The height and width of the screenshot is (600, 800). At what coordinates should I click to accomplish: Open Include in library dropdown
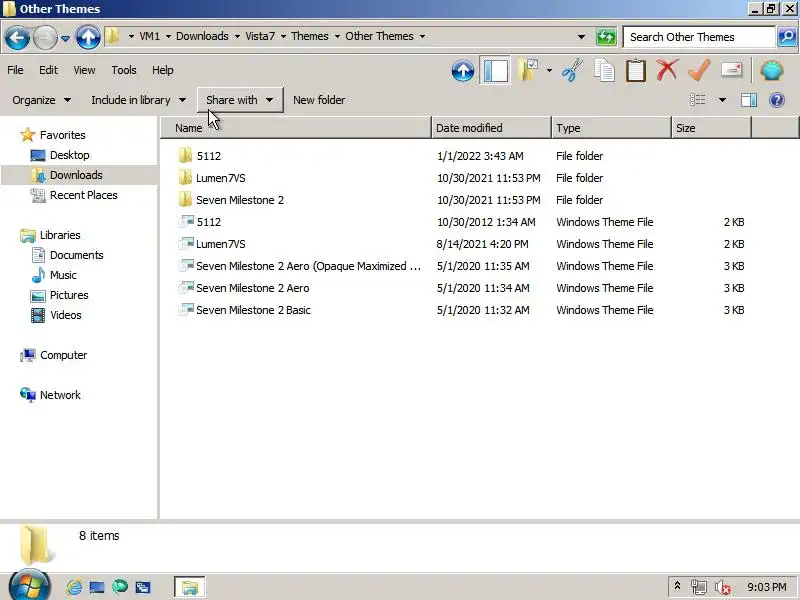coord(138,100)
